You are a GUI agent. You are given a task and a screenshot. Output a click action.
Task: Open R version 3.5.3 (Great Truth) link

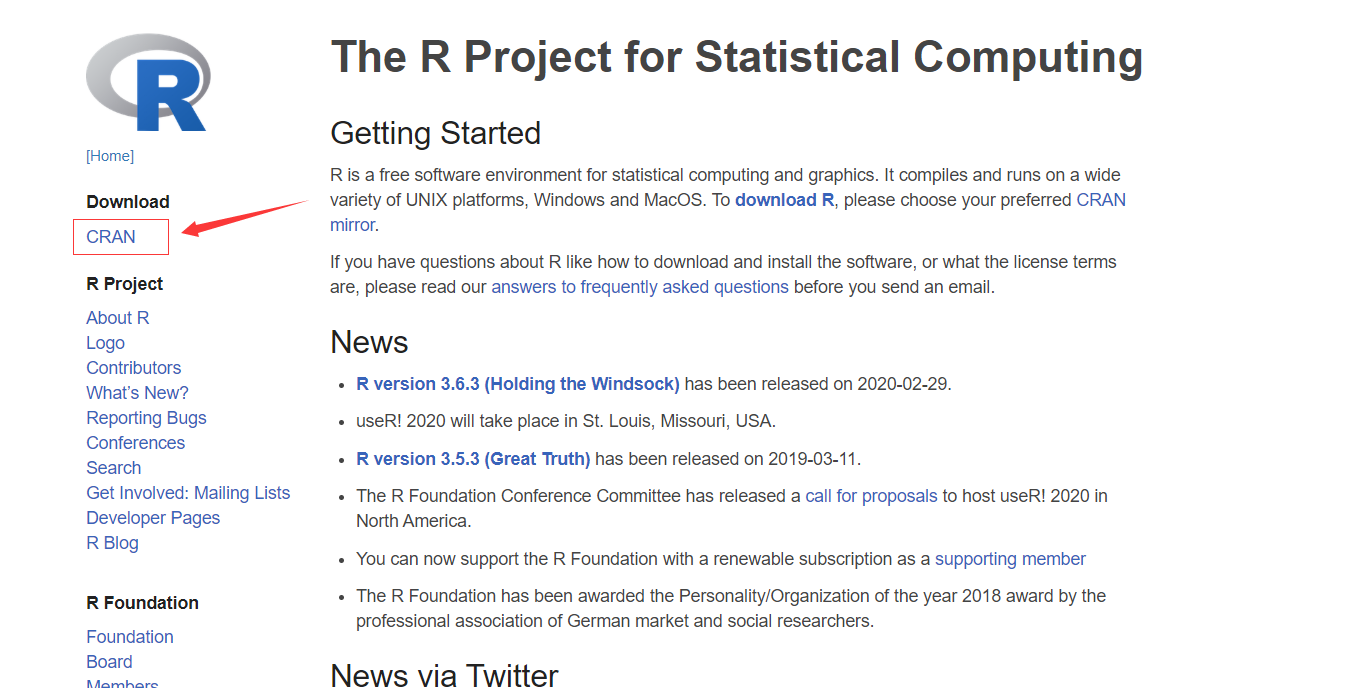pyautogui.click(x=473, y=459)
